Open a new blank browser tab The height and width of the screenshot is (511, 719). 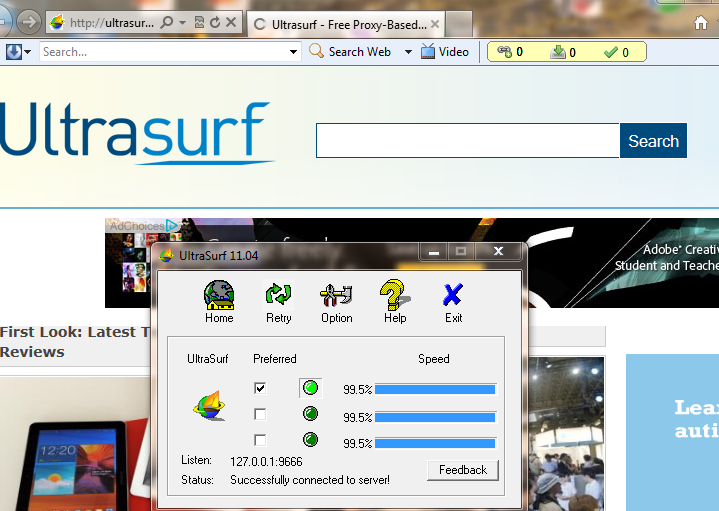[x=459, y=24]
